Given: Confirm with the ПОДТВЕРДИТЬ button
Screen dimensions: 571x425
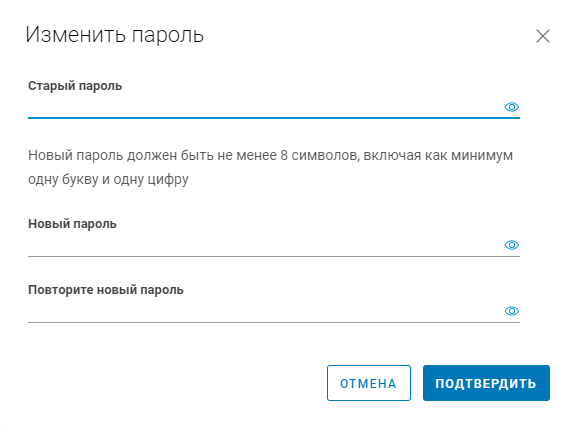Looking at the screenshot, I should pos(486,383).
